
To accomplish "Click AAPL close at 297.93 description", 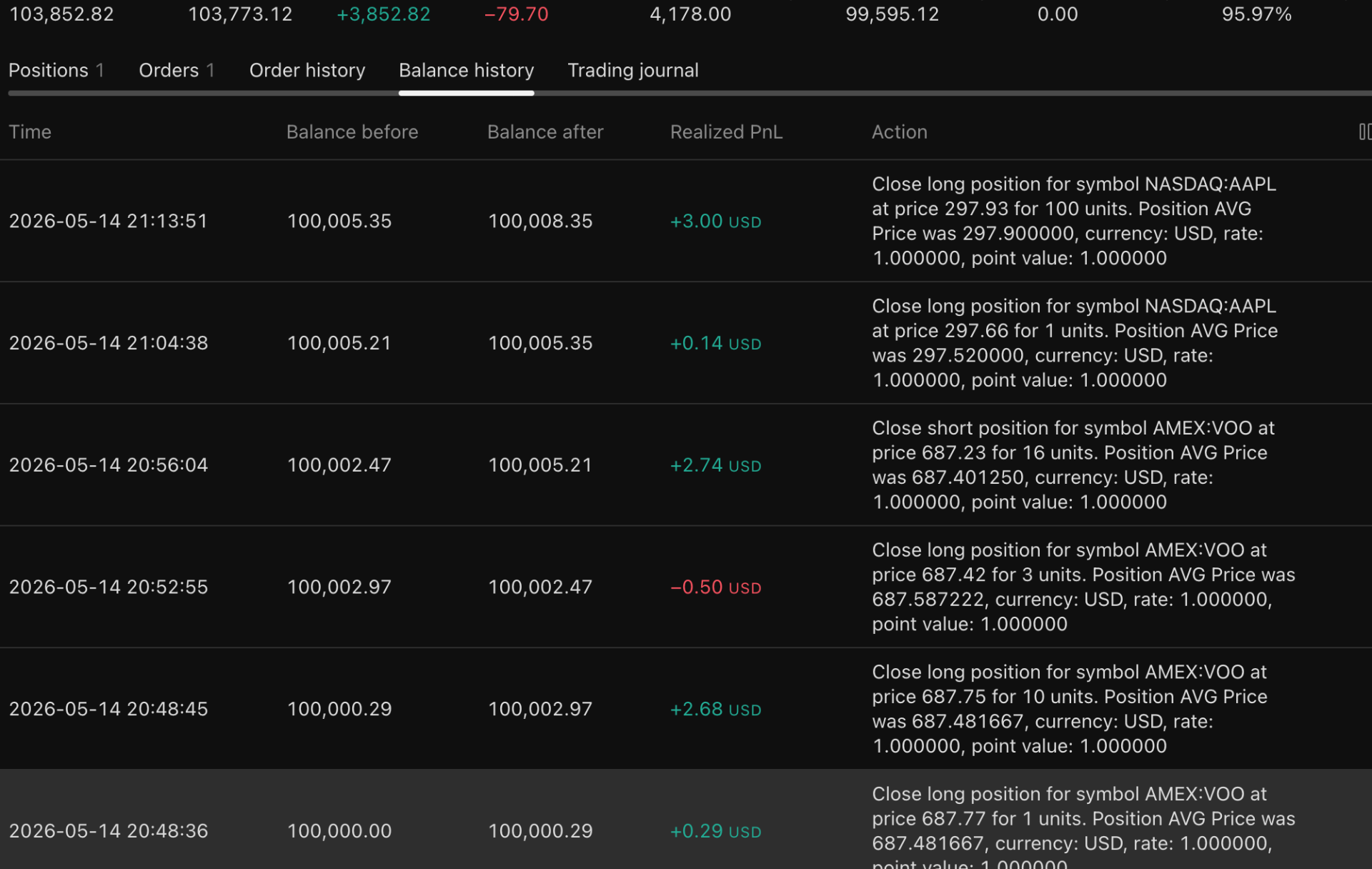I will pyautogui.click(x=1074, y=221).
